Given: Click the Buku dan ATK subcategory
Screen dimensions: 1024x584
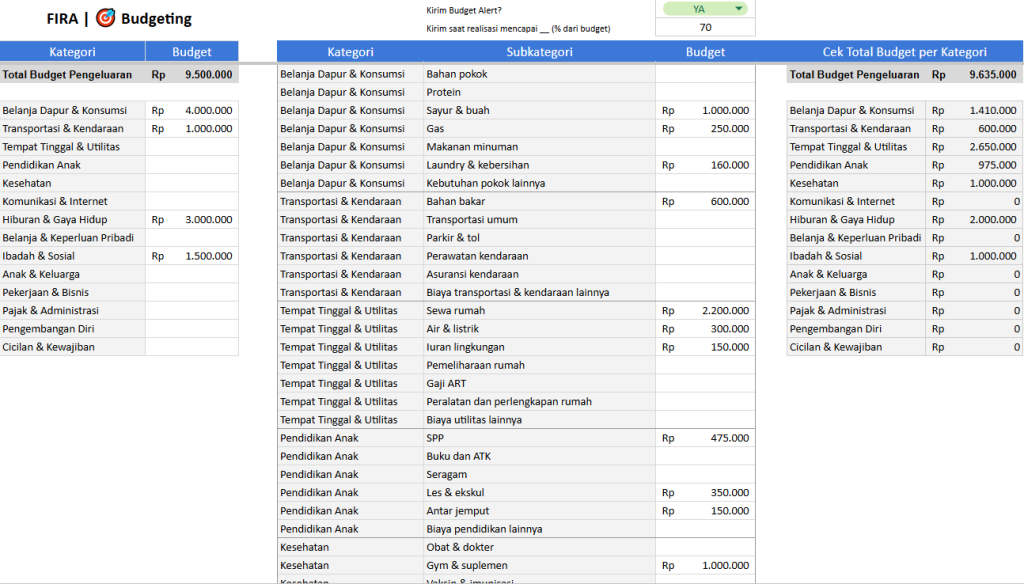Looking at the screenshot, I should [539, 456].
